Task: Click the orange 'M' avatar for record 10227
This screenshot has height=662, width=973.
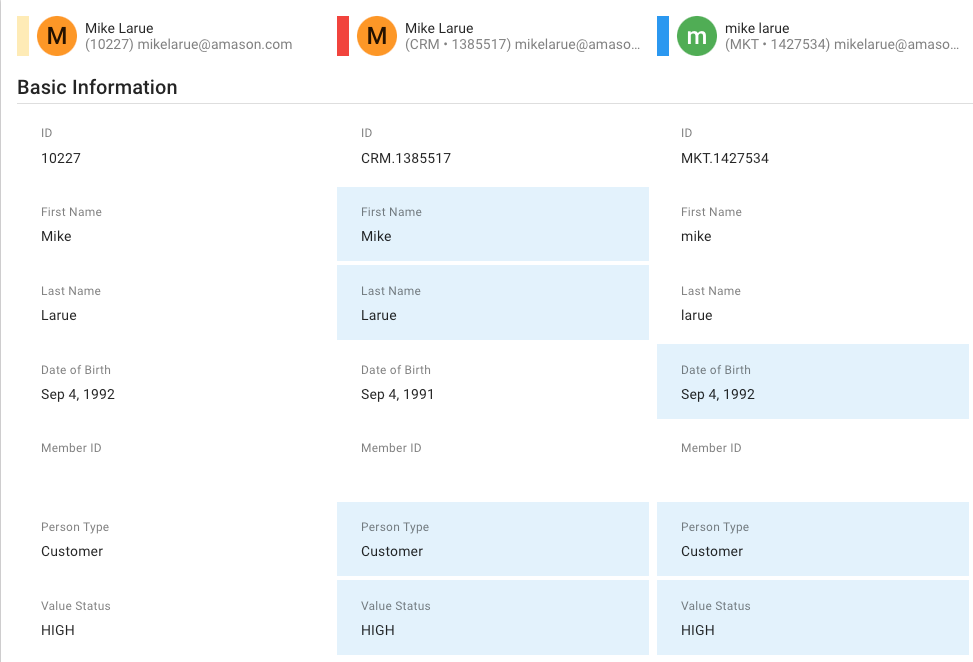Action: pos(57,36)
